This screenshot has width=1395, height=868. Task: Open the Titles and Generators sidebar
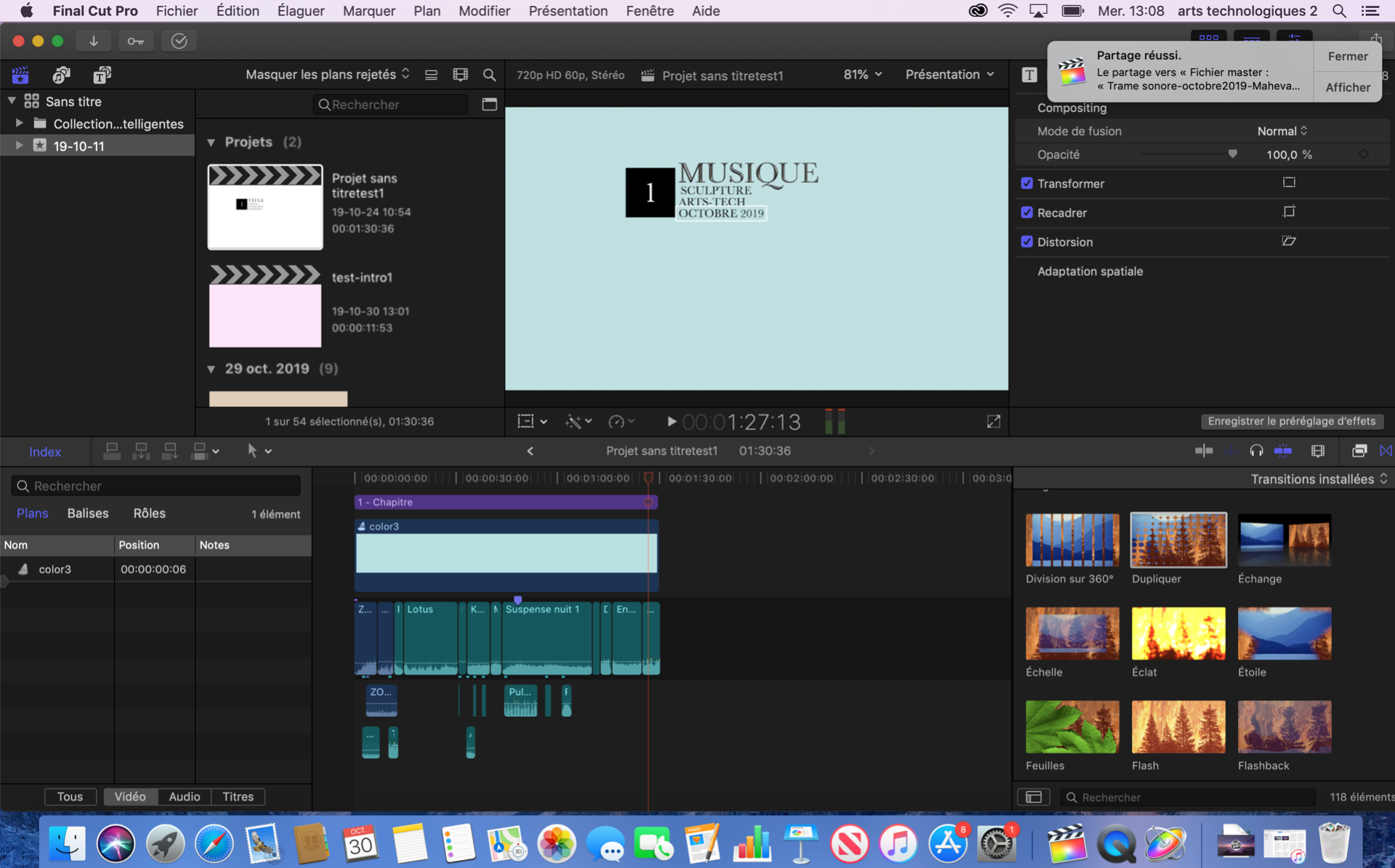[x=102, y=75]
